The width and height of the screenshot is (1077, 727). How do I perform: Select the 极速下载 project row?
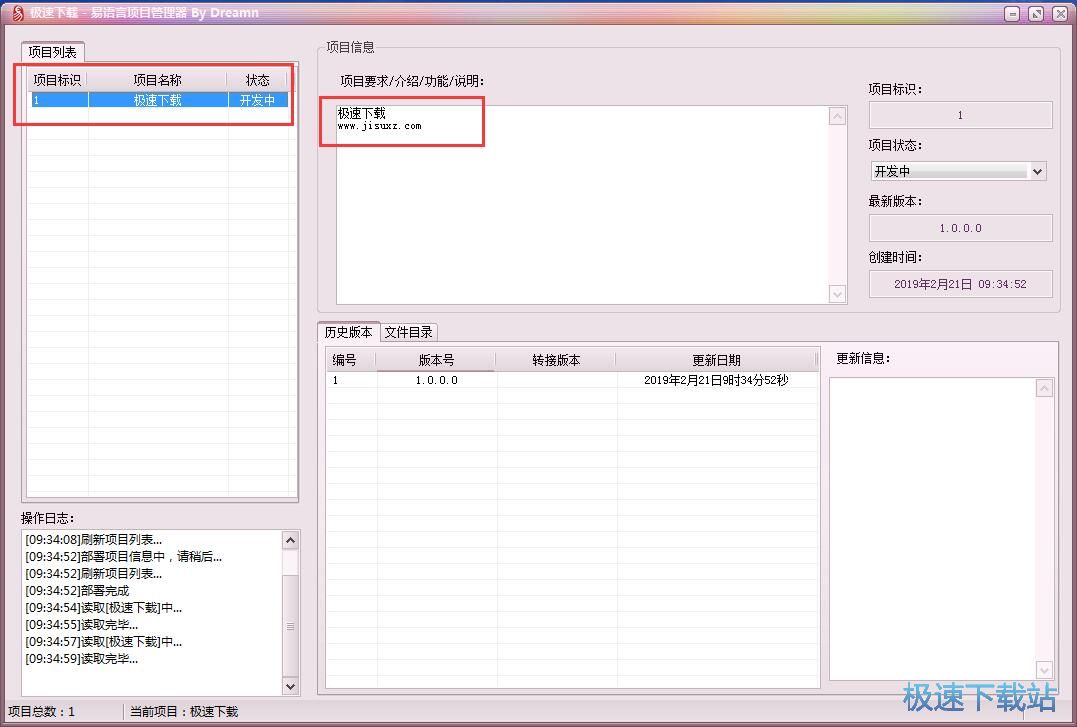pos(157,100)
